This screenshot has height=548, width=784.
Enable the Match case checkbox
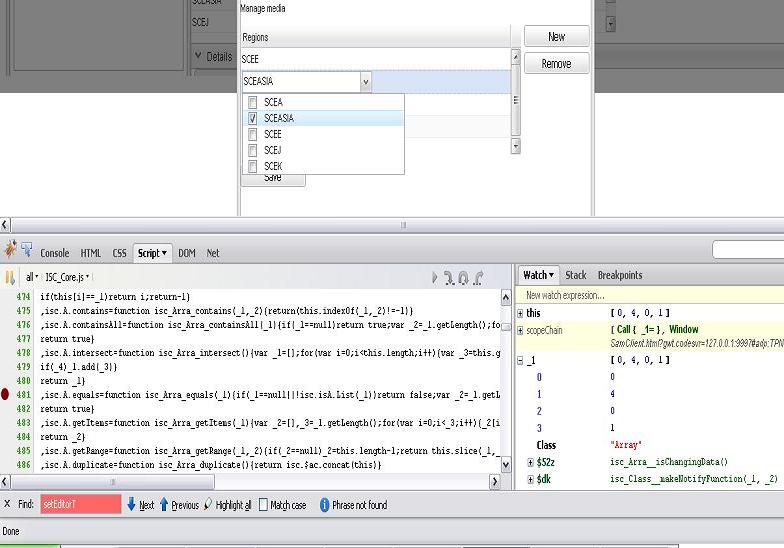263,505
